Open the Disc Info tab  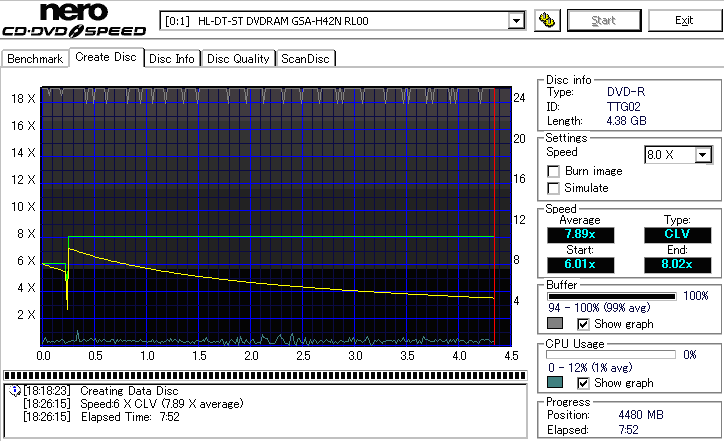coord(172,59)
